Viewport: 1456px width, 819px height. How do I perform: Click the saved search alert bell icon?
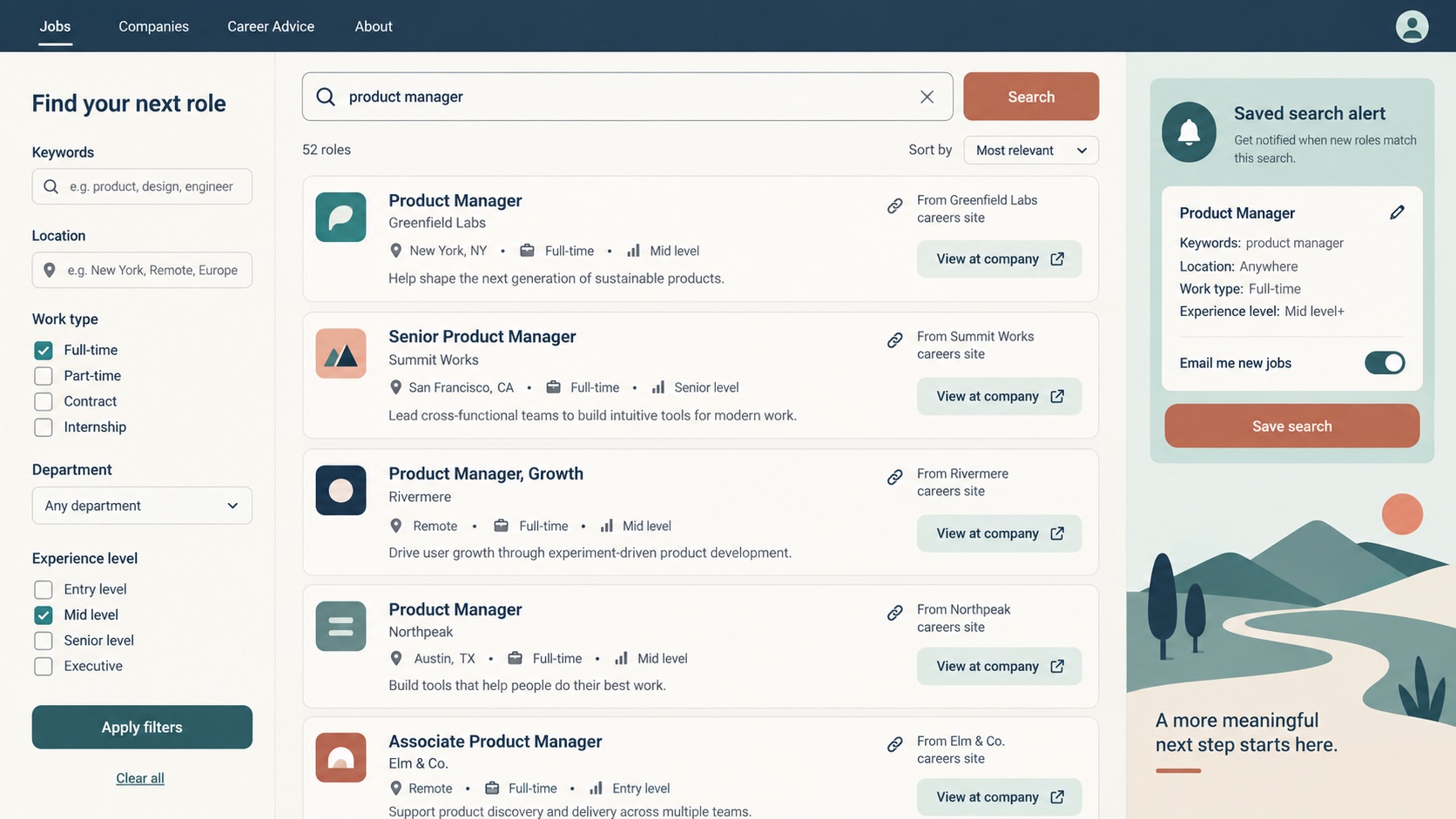click(1189, 132)
